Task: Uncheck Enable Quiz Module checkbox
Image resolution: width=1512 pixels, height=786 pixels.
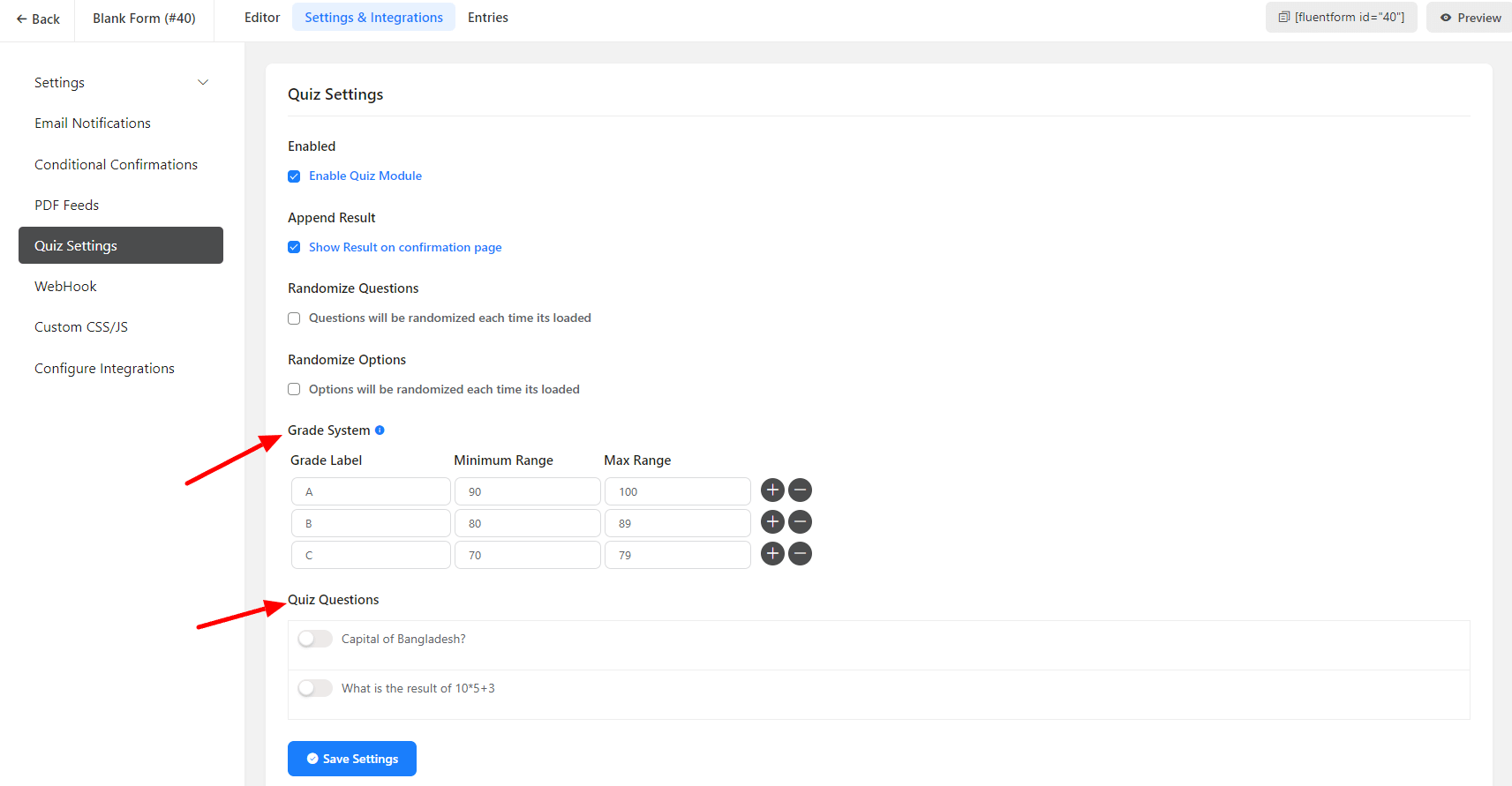Action: [x=294, y=176]
